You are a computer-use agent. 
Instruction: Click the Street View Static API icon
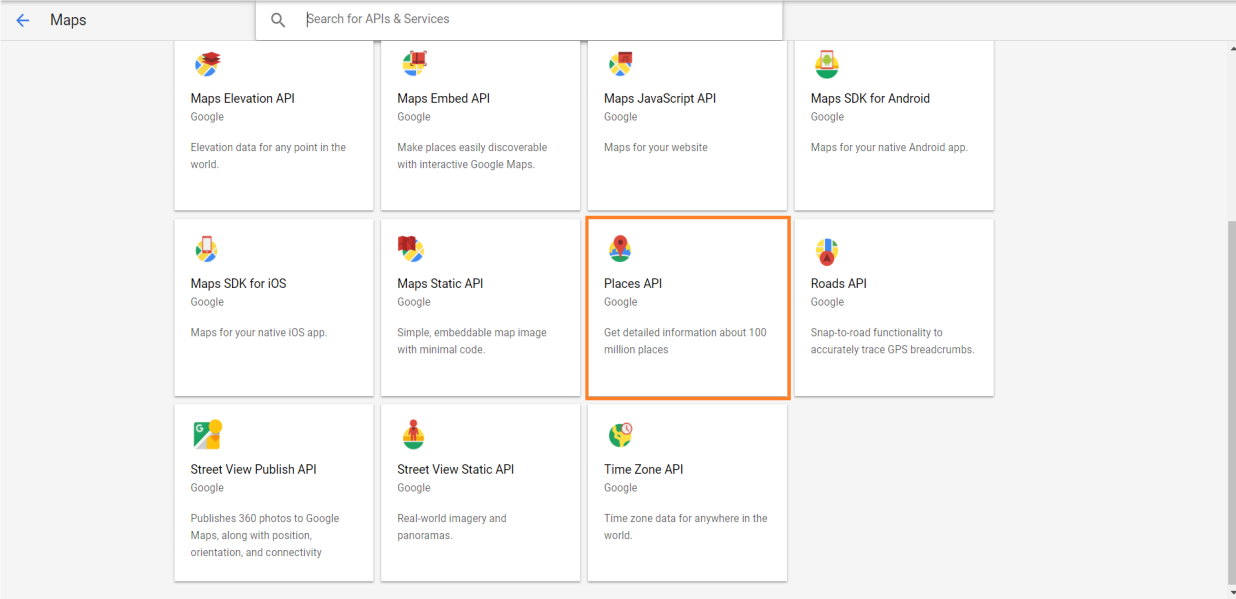414,434
